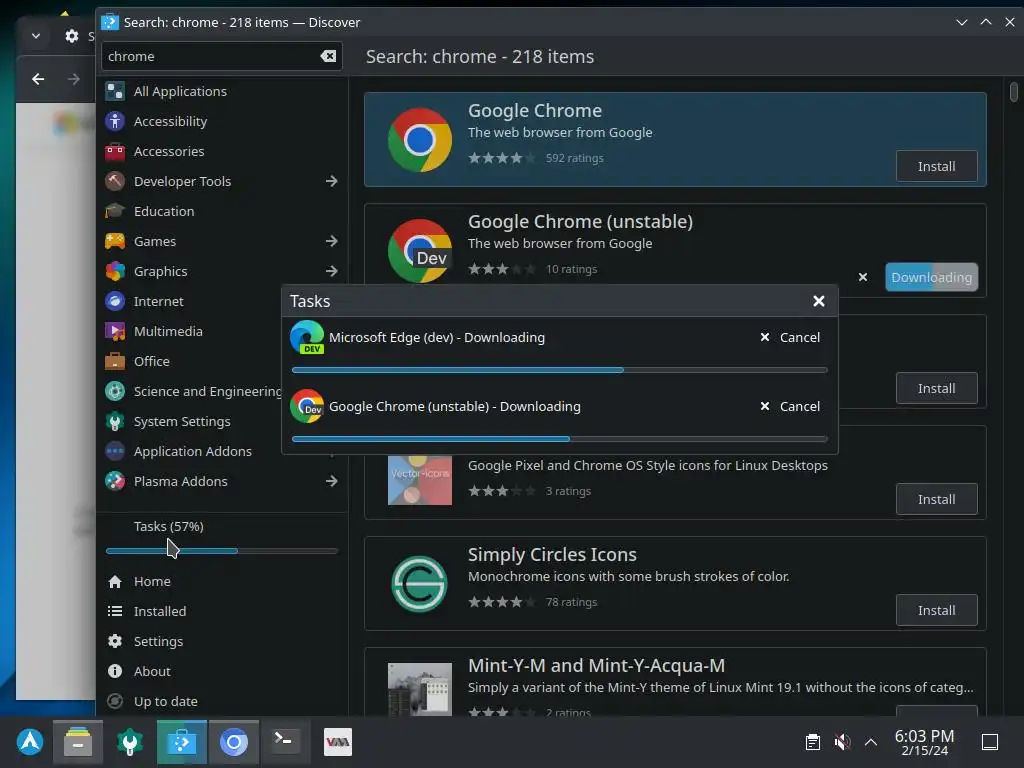The height and width of the screenshot is (768, 1024).
Task: Open the Multimedia category
Action: pos(221,332)
